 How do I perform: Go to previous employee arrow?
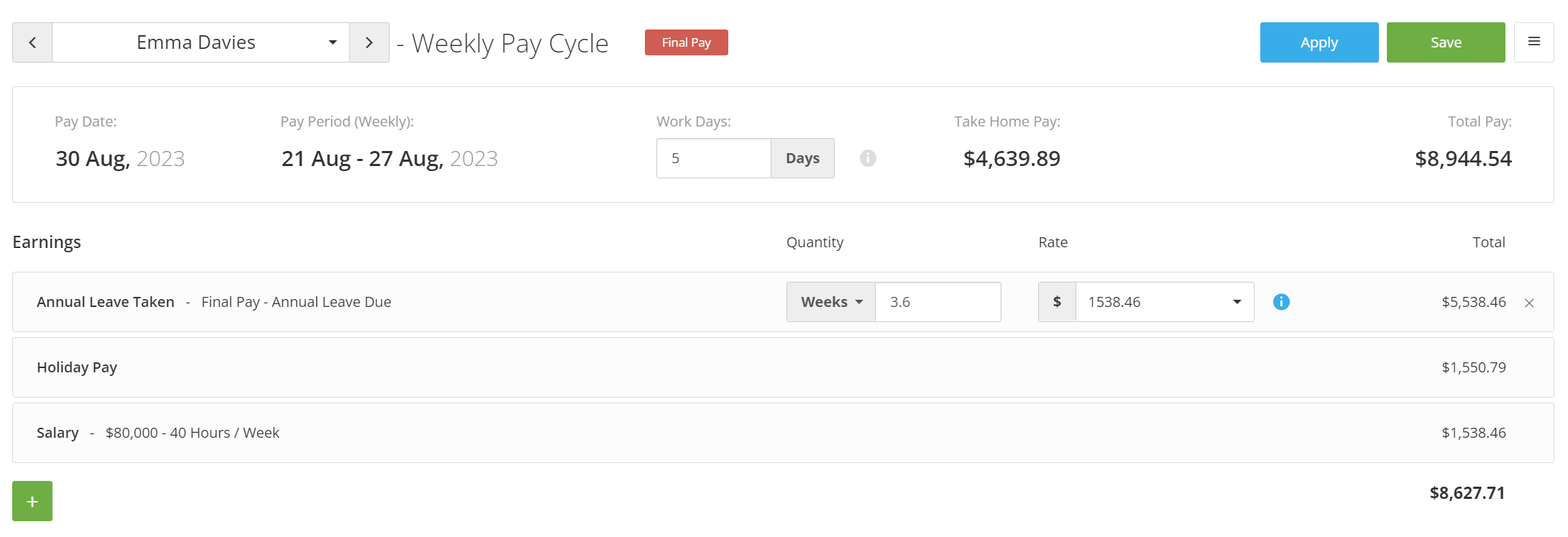32,42
